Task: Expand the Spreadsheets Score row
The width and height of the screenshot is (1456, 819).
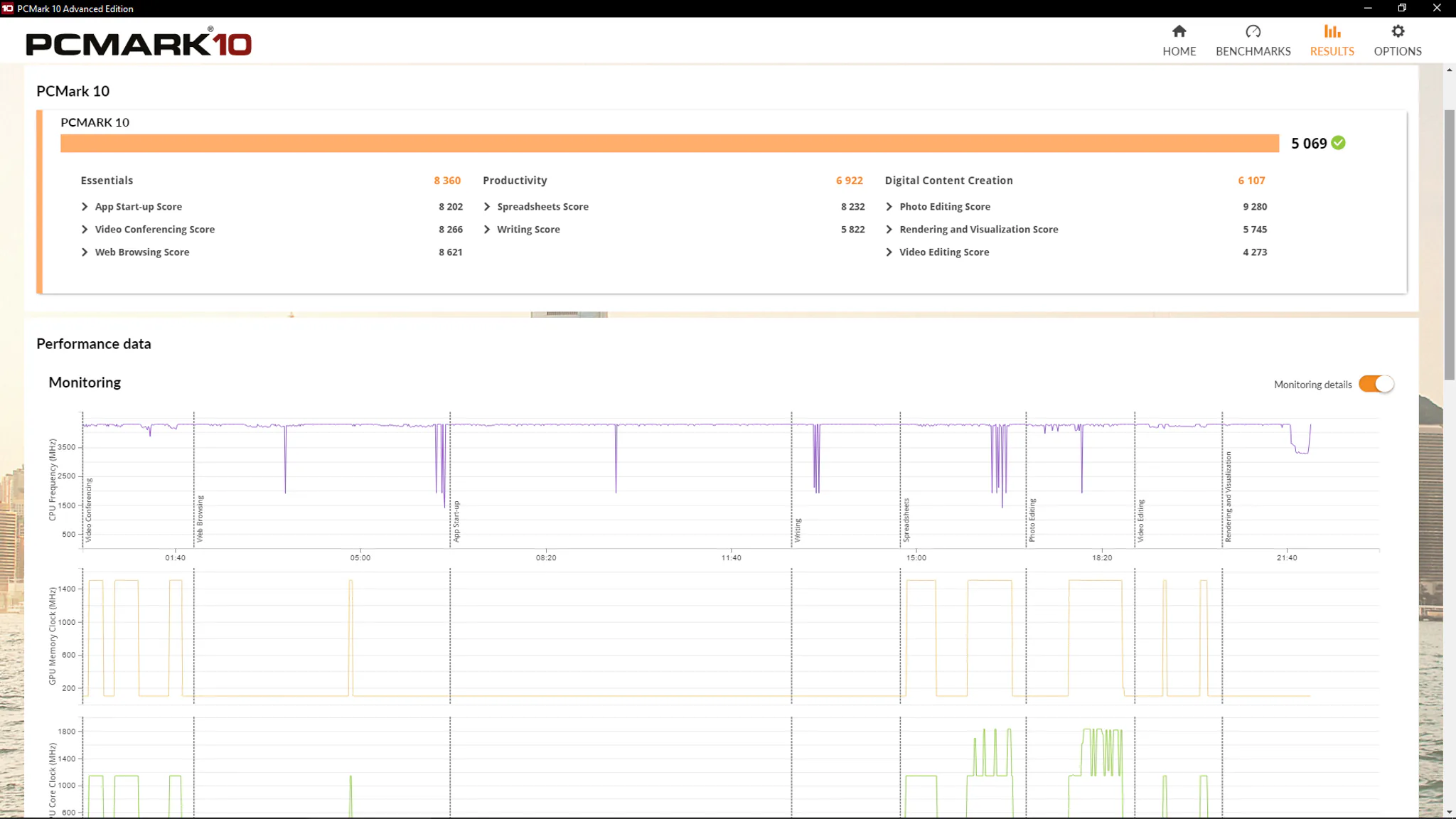Action: 487,207
